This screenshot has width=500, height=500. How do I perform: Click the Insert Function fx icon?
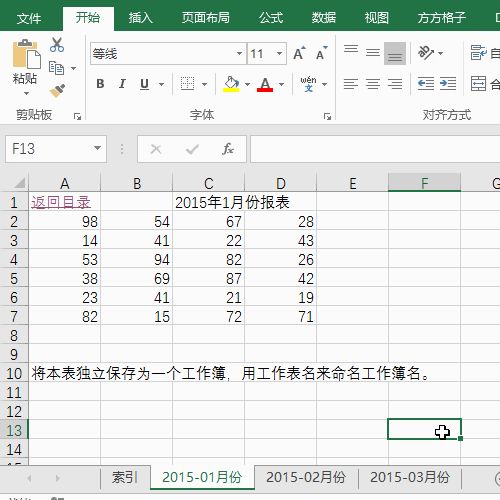point(228,149)
